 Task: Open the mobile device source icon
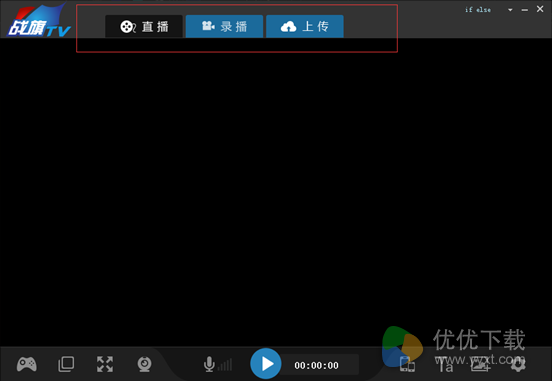pyautogui.click(x=407, y=364)
